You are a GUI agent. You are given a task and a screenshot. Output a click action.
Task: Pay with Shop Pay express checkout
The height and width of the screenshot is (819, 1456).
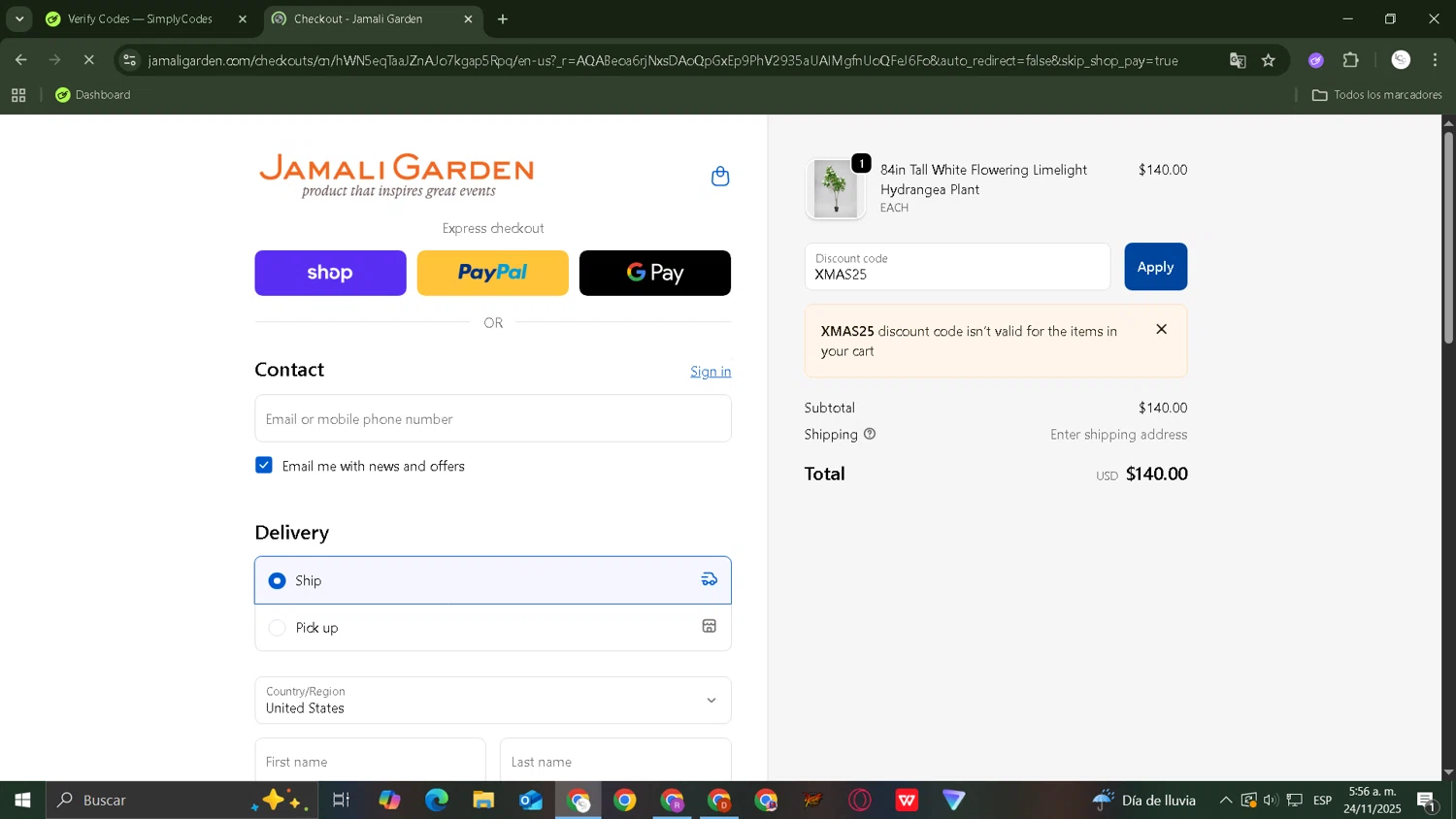(330, 273)
